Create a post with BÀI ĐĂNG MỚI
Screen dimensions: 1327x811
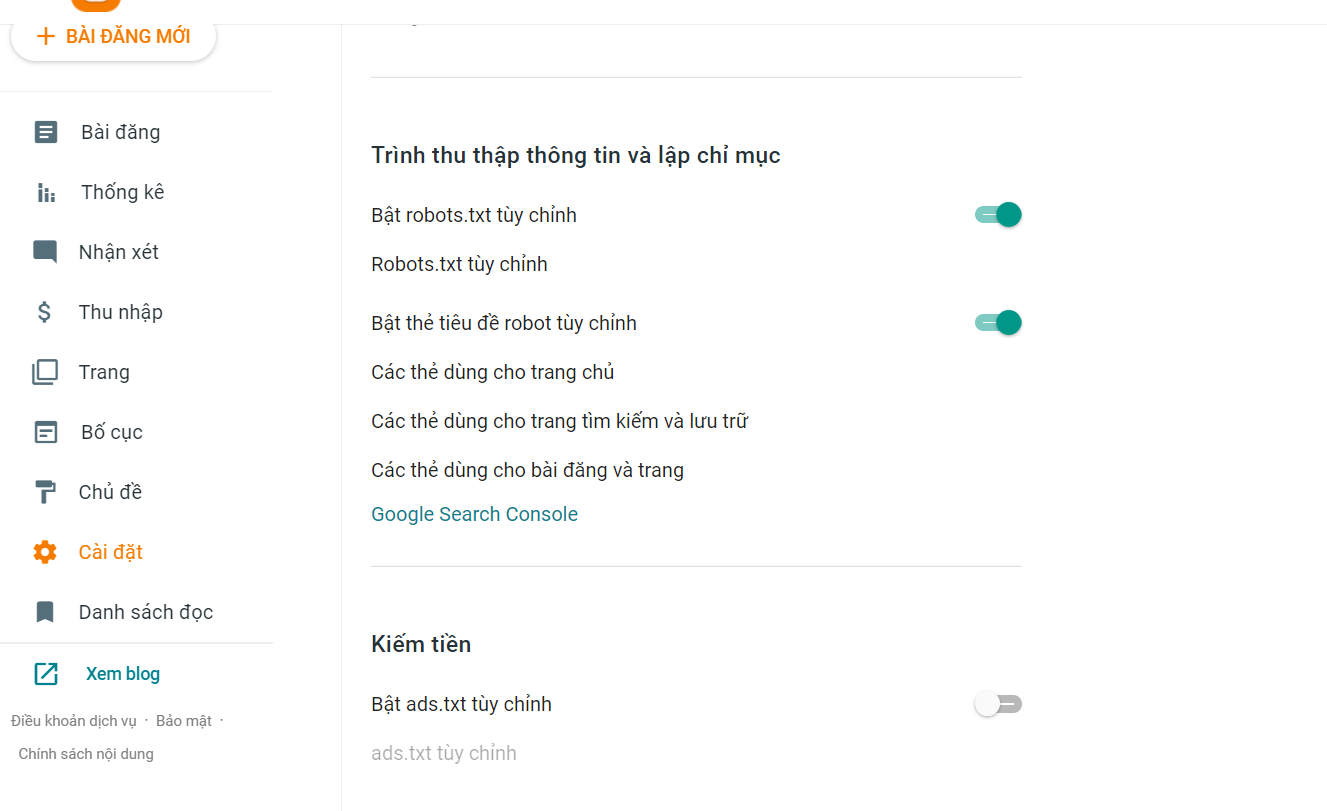(x=113, y=36)
